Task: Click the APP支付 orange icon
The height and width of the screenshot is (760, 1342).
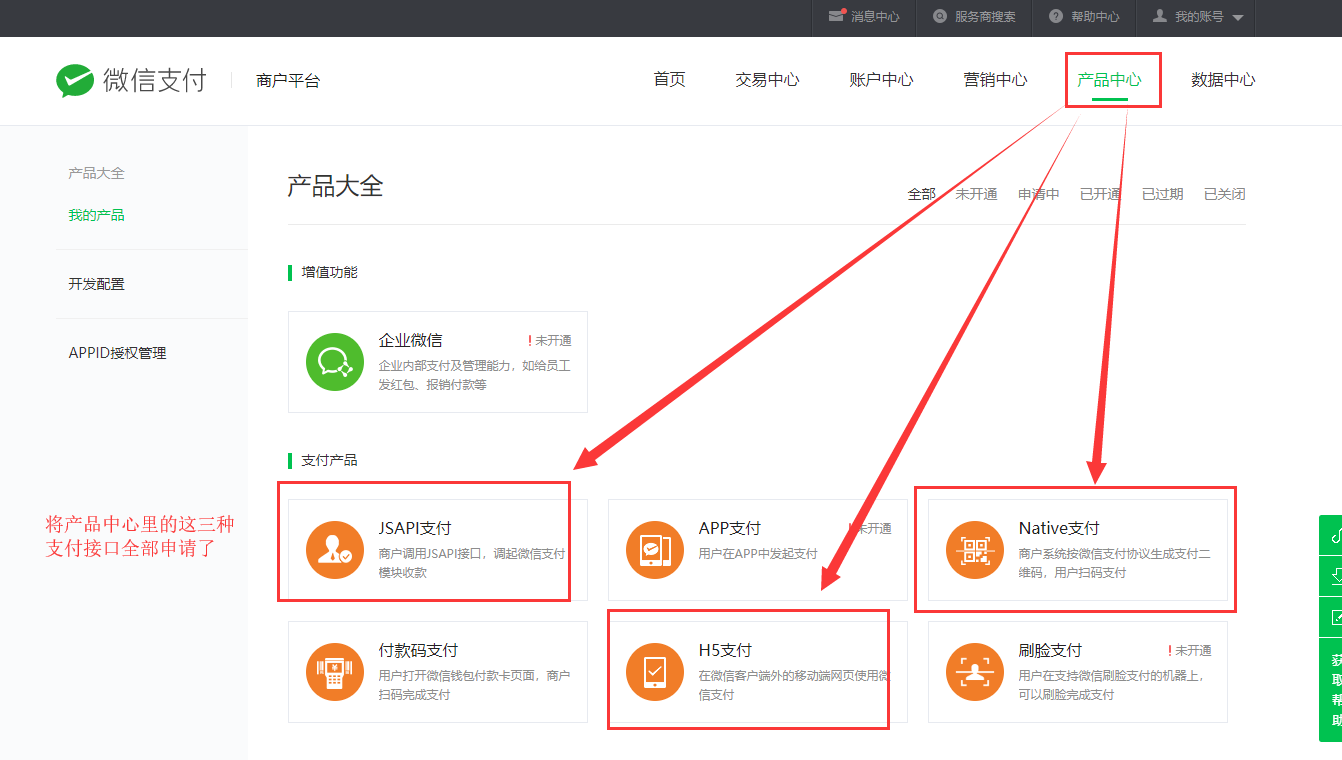Action: [x=654, y=550]
